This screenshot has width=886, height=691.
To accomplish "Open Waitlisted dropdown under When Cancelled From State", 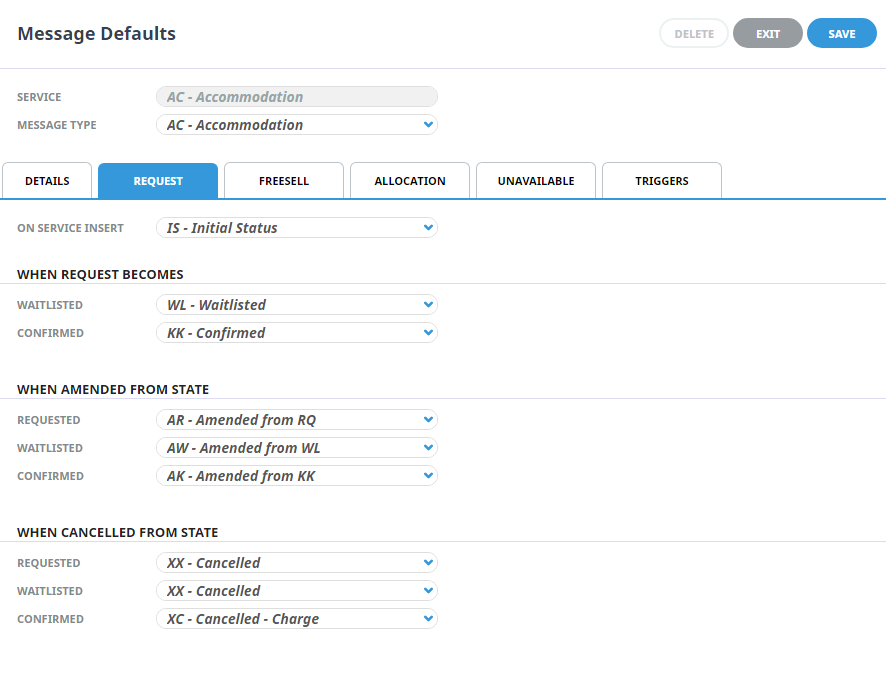I will (297, 591).
